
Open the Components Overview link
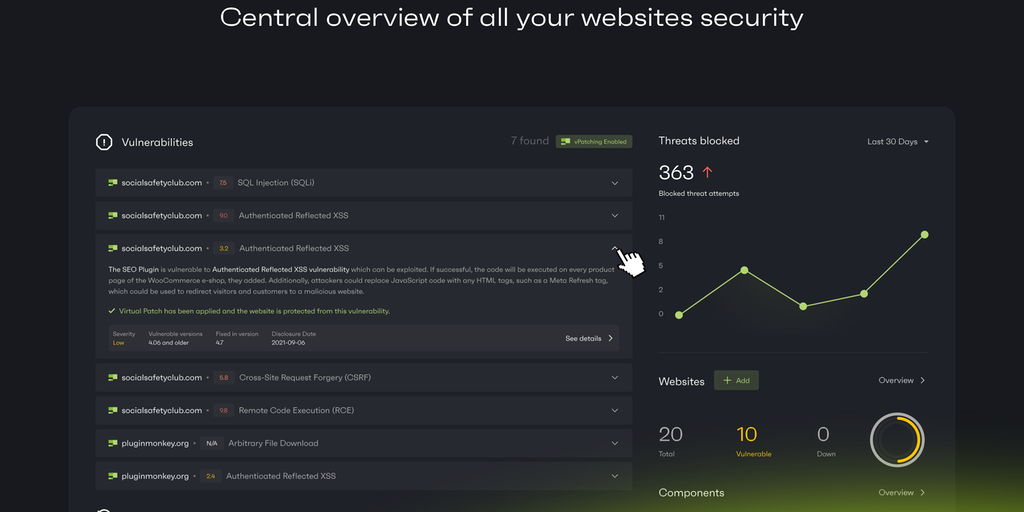pos(901,493)
